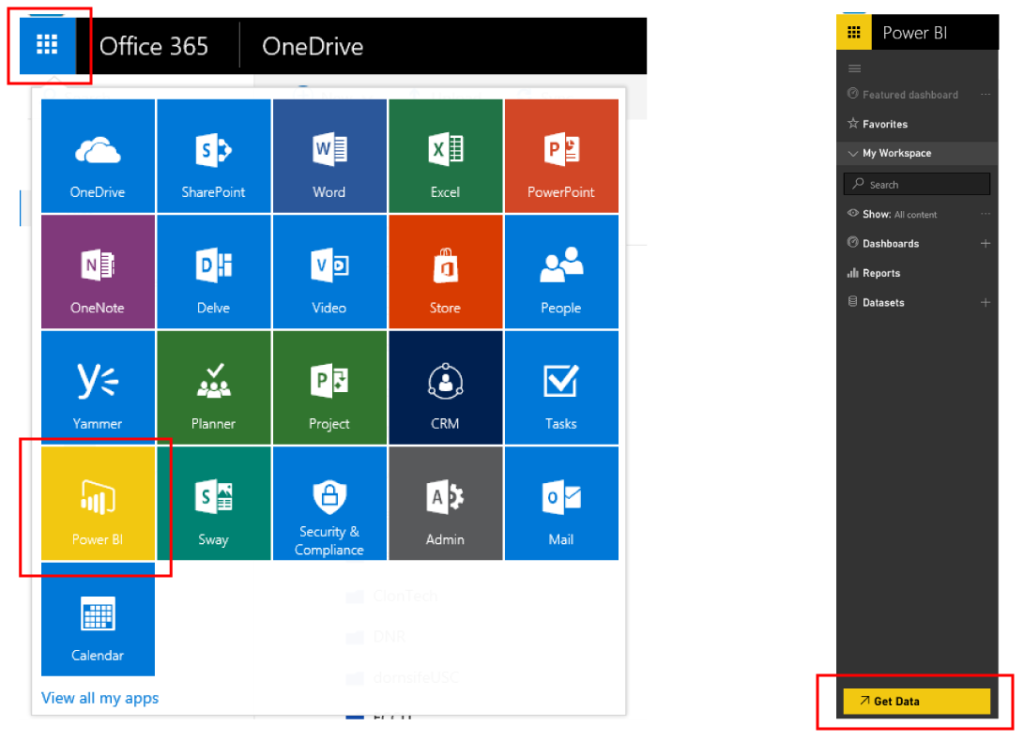Open the PowerPoint app tile

tap(562, 156)
